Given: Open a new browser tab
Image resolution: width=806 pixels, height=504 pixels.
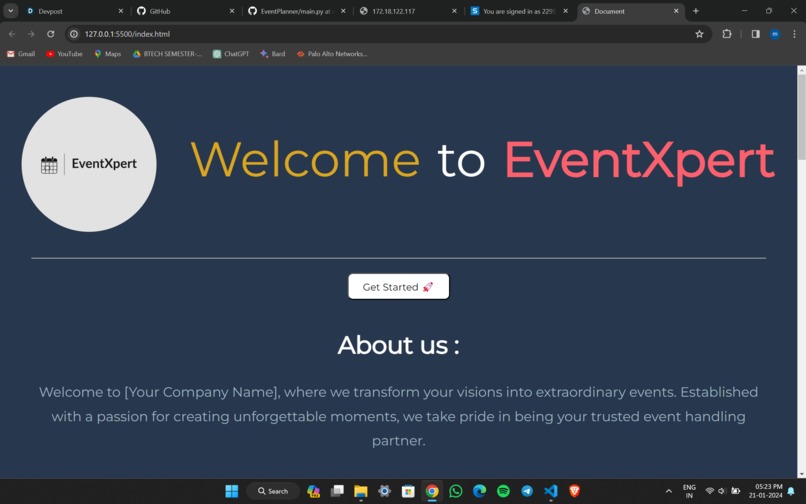Looking at the screenshot, I should tap(695, 11).
